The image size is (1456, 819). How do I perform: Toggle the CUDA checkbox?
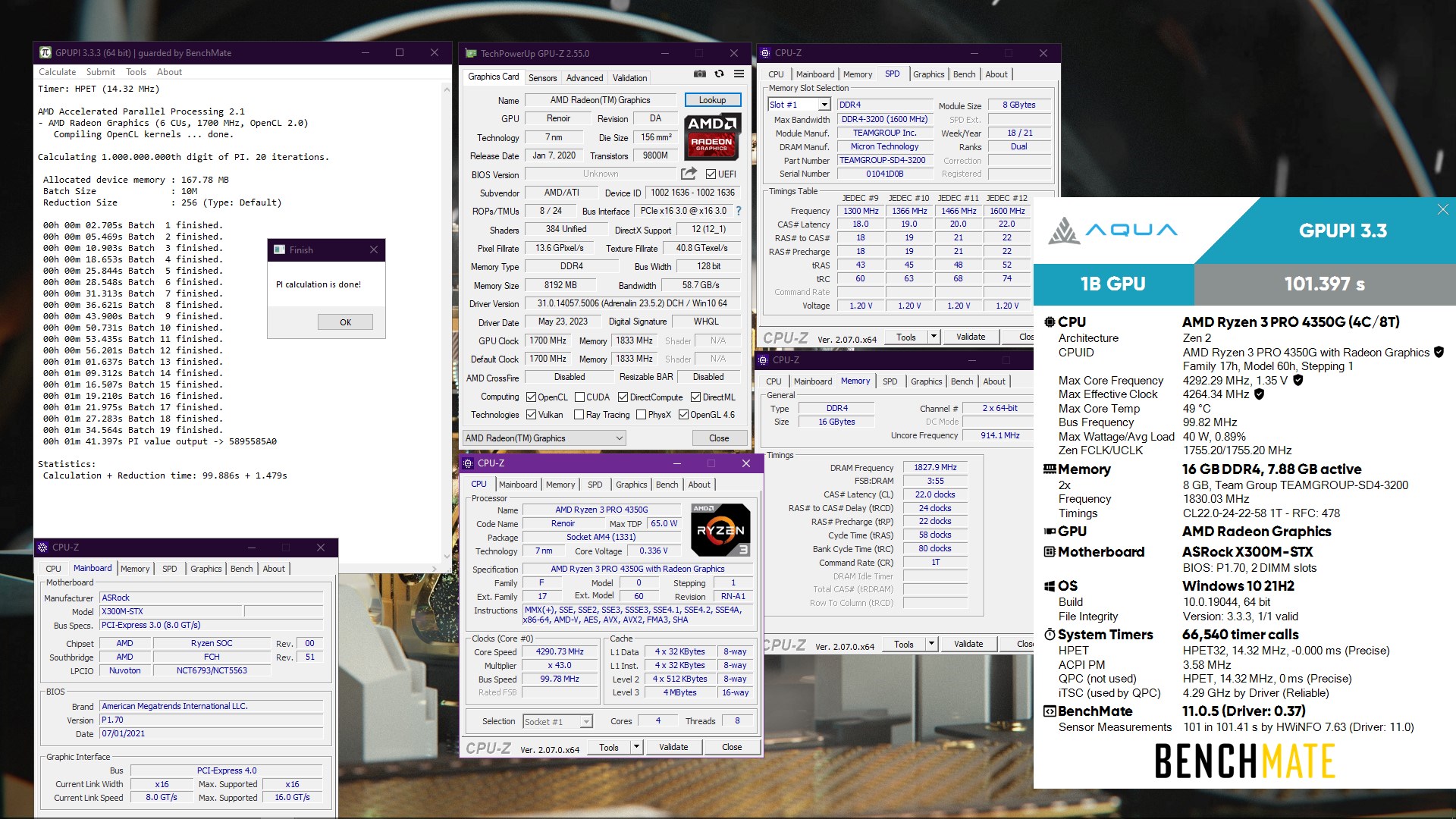tap(579, 397)
